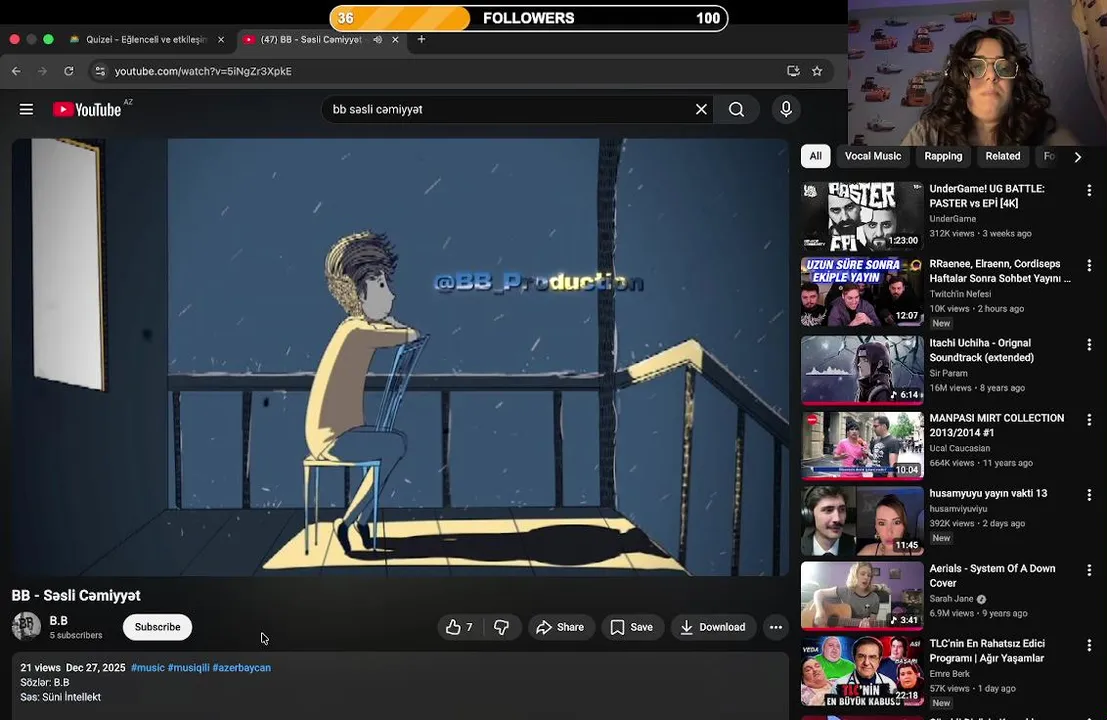Open Aerials cover video thumbnail
The height and width of the screenshot is (720, 1107).
862,596
